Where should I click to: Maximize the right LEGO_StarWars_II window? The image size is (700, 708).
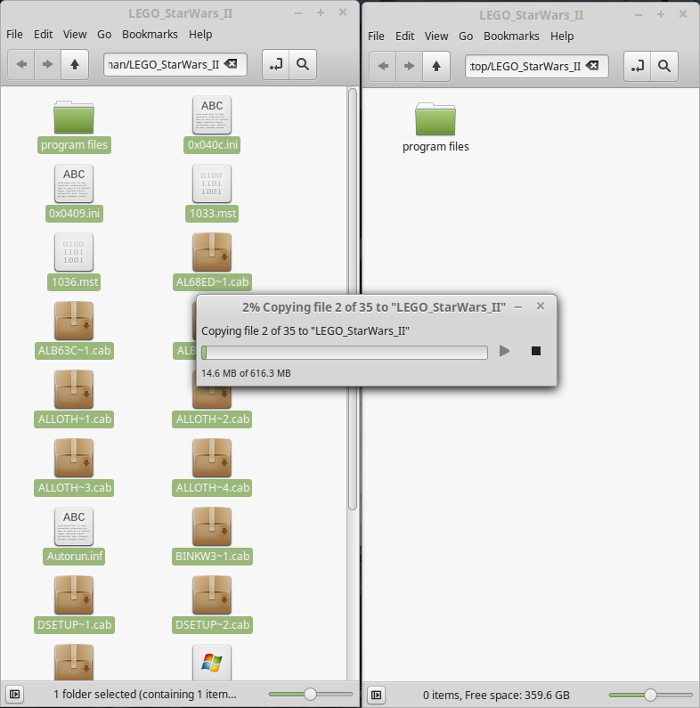[x=661, y=14]
